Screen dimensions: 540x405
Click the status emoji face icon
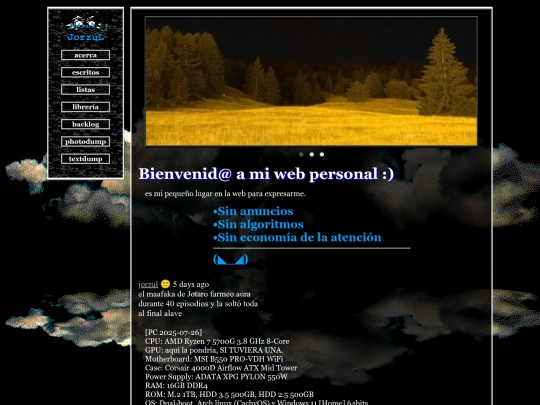165,284
